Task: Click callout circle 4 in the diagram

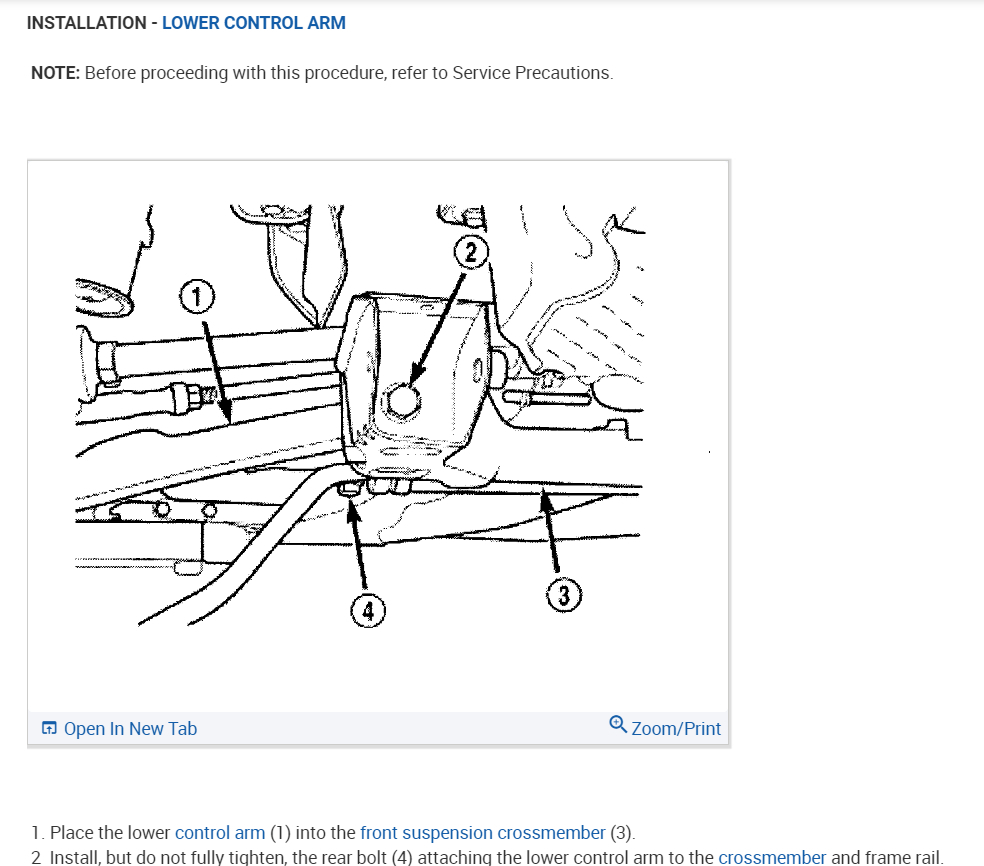Action: [368, 611]
